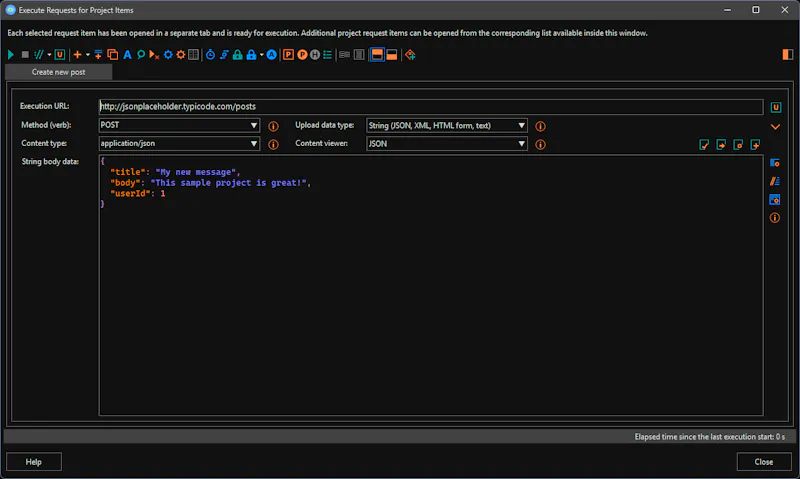Click the "title" line in body data

(x=175, y=172)
